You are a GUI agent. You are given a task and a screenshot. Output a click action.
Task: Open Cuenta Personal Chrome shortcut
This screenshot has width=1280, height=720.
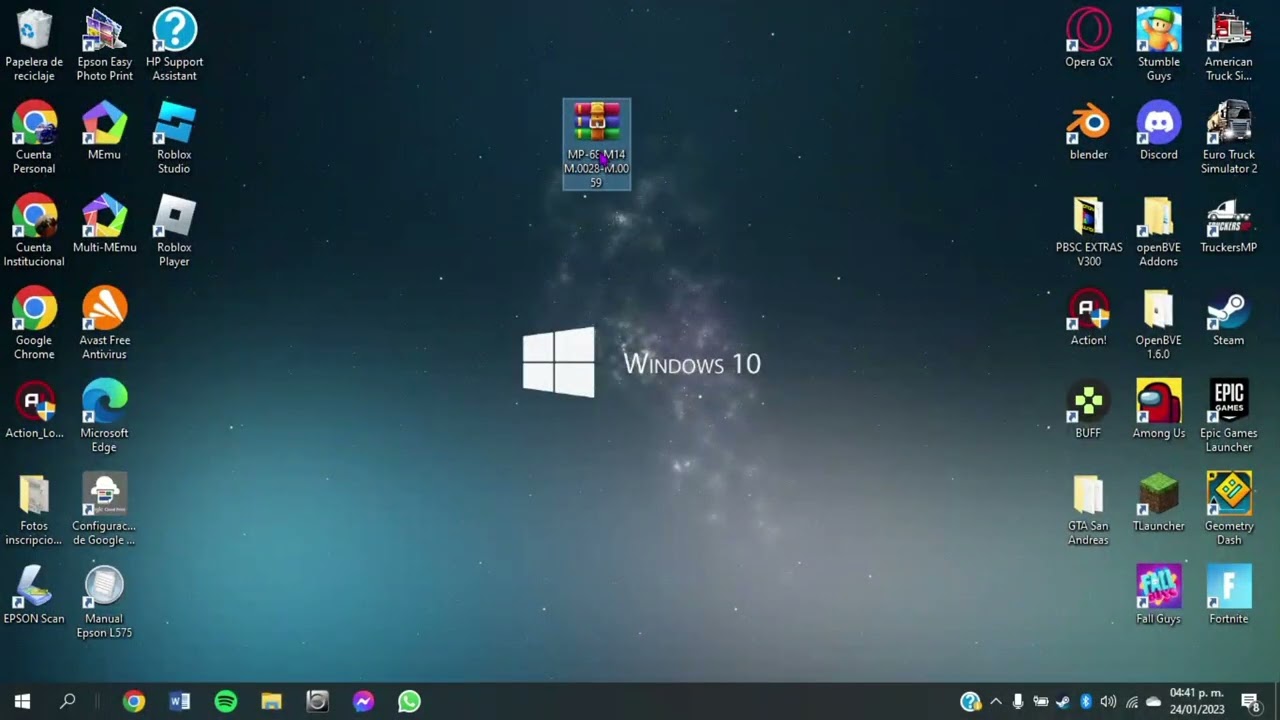pyautogui.click(x=34, y=138)
